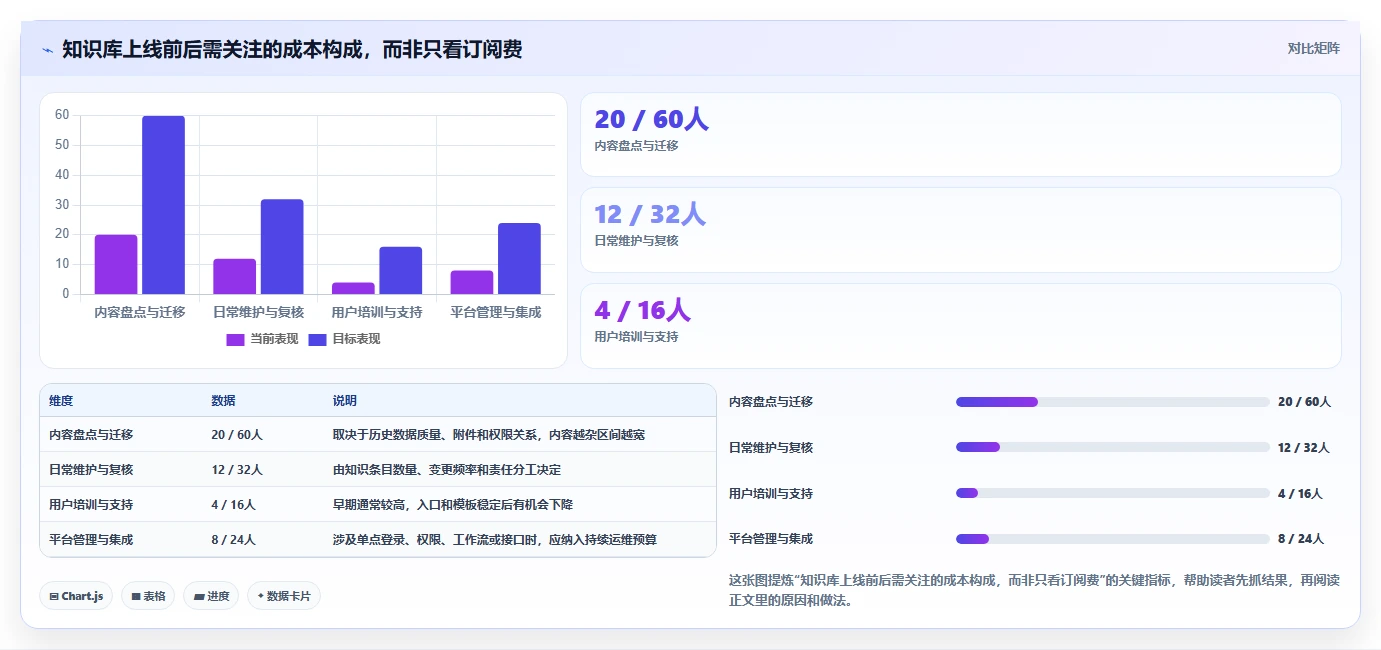1381x650 pixels.
Task: Click the 数据 column header
Action: point(223,401)
